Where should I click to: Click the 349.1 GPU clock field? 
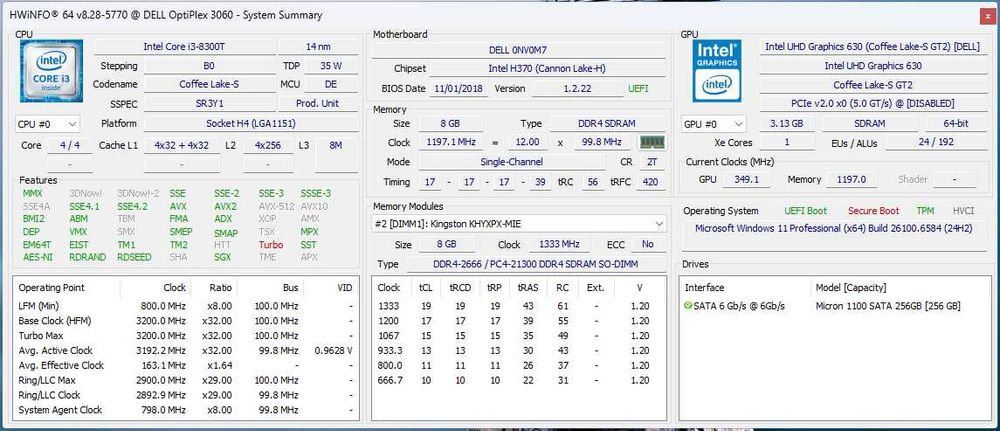click(746, 180)
